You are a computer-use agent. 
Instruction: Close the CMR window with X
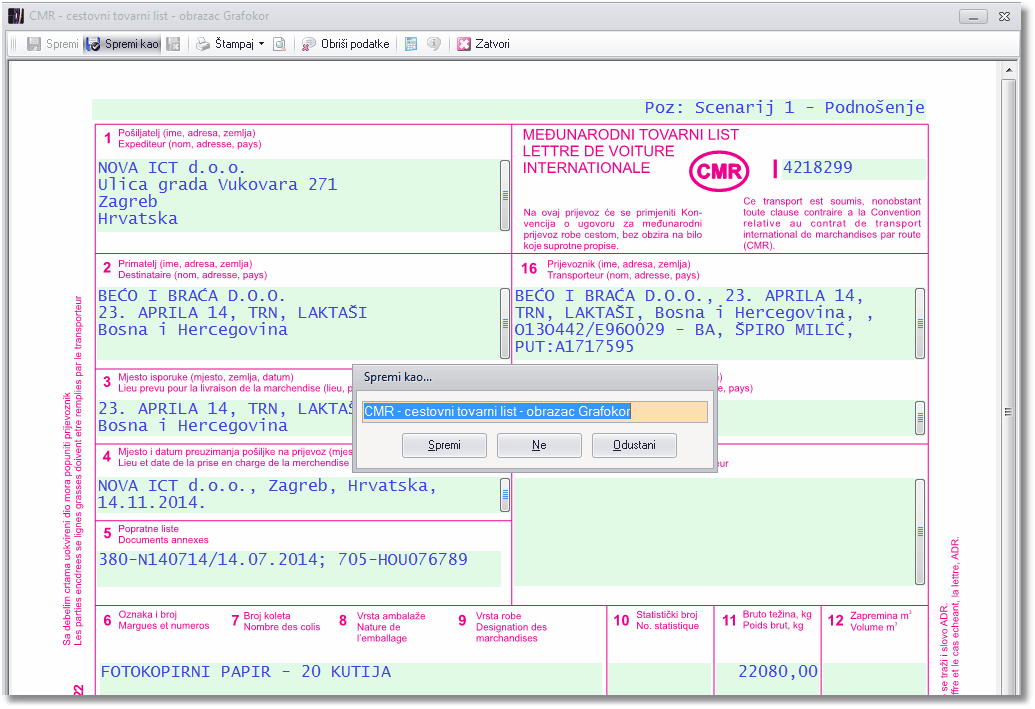click(x=1005, y=17)
